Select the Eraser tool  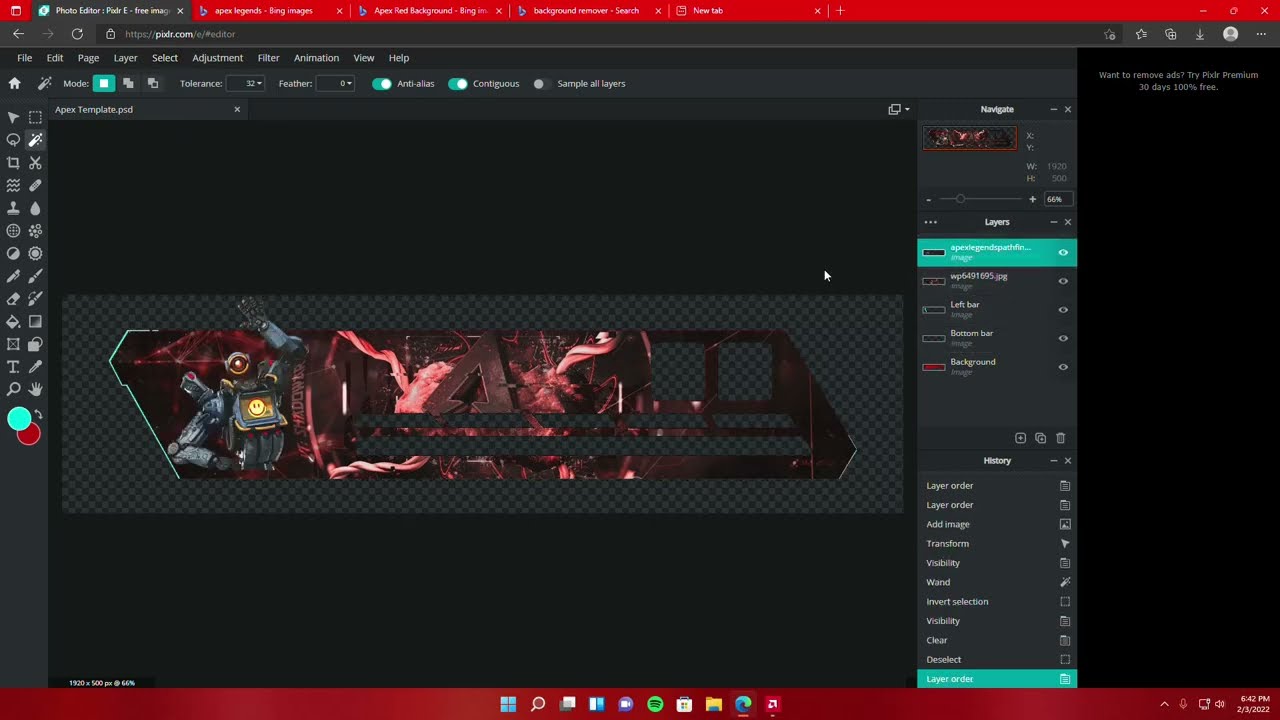pyautogui.click(x=13, y=299)
